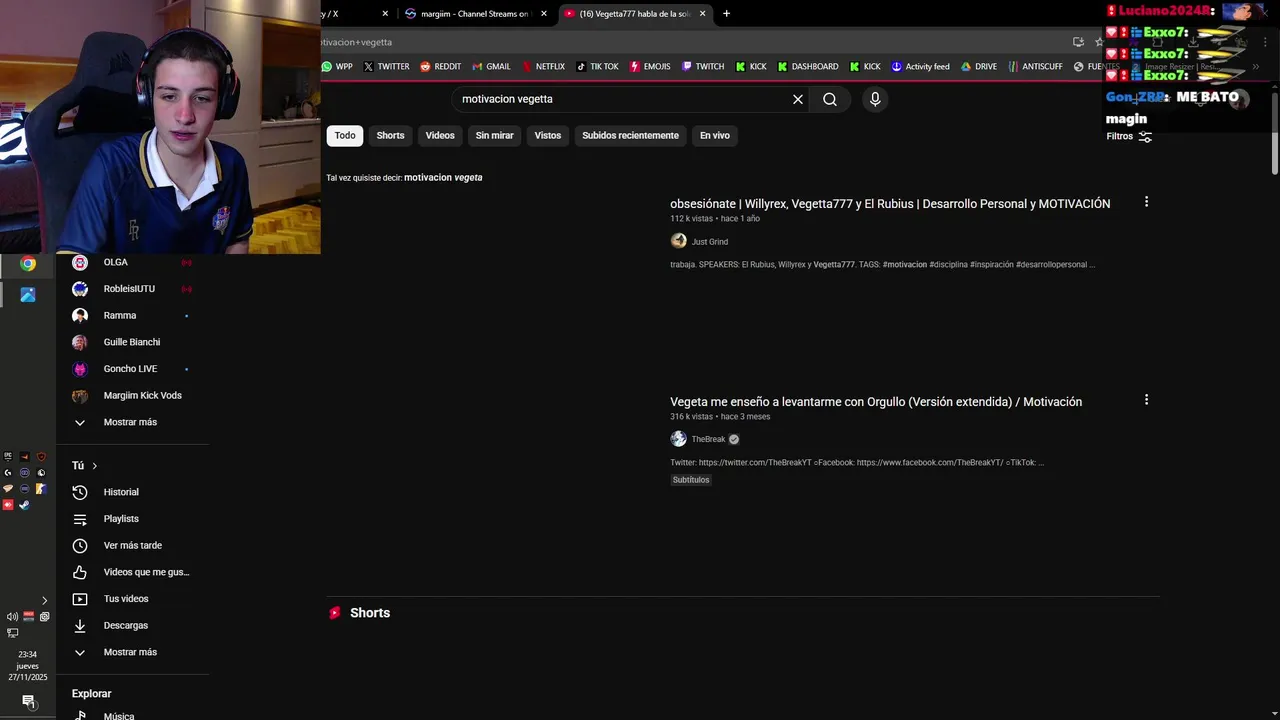Open the REDDIT bookmark
The height and width of the screenshot is (720, 1280).
coord(441,66)
